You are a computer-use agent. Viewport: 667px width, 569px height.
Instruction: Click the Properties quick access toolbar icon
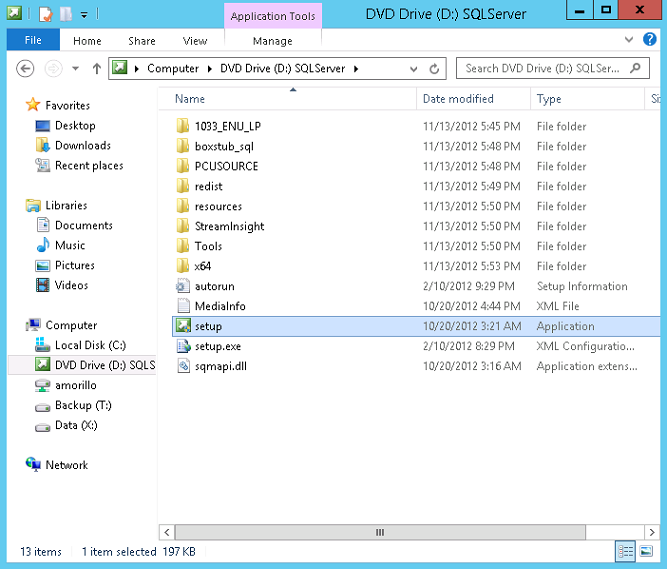point(46,14)
